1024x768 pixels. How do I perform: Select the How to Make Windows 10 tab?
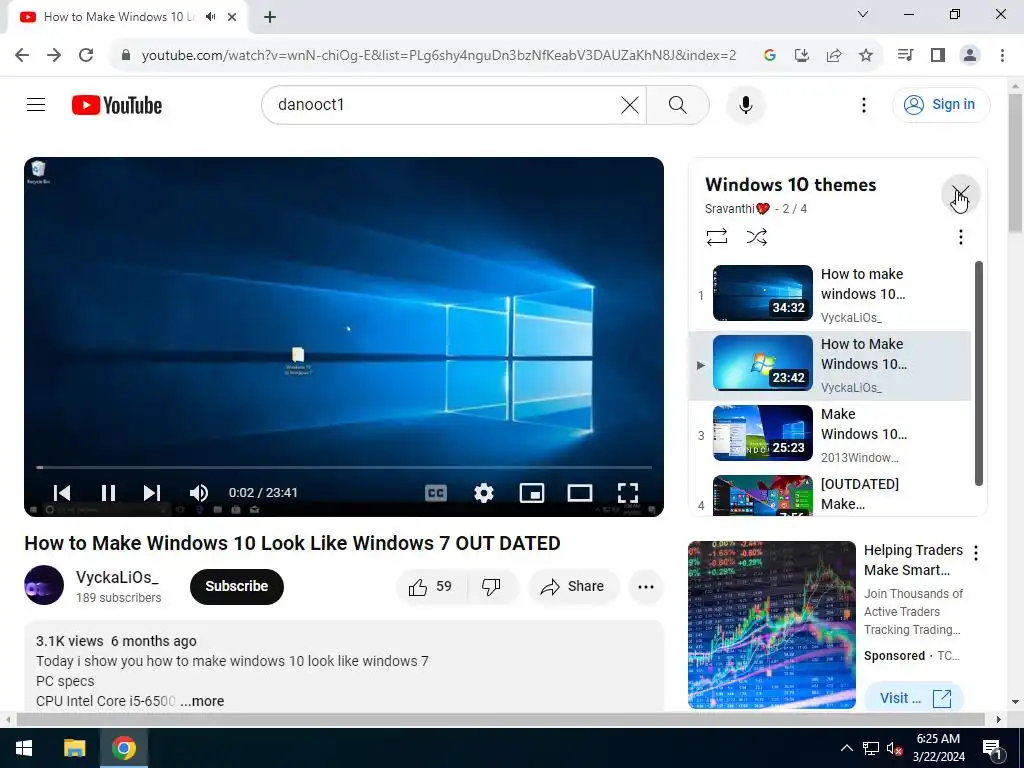tap(118, 17)
